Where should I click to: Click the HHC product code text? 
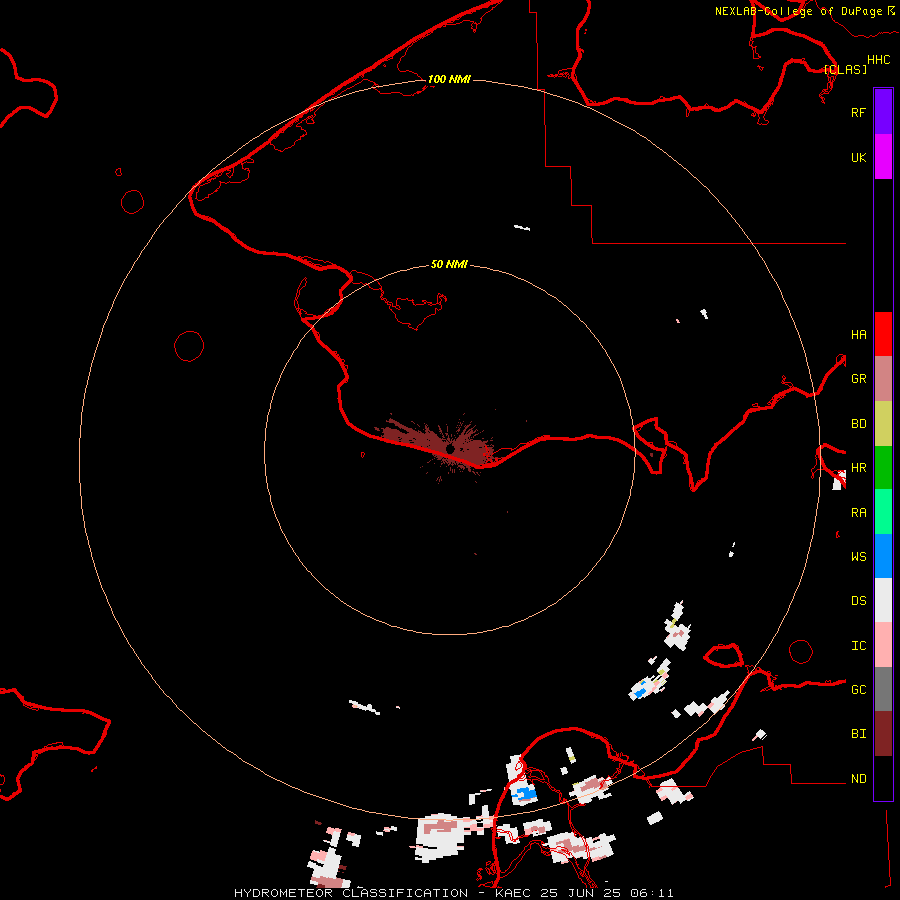point(878,60)
